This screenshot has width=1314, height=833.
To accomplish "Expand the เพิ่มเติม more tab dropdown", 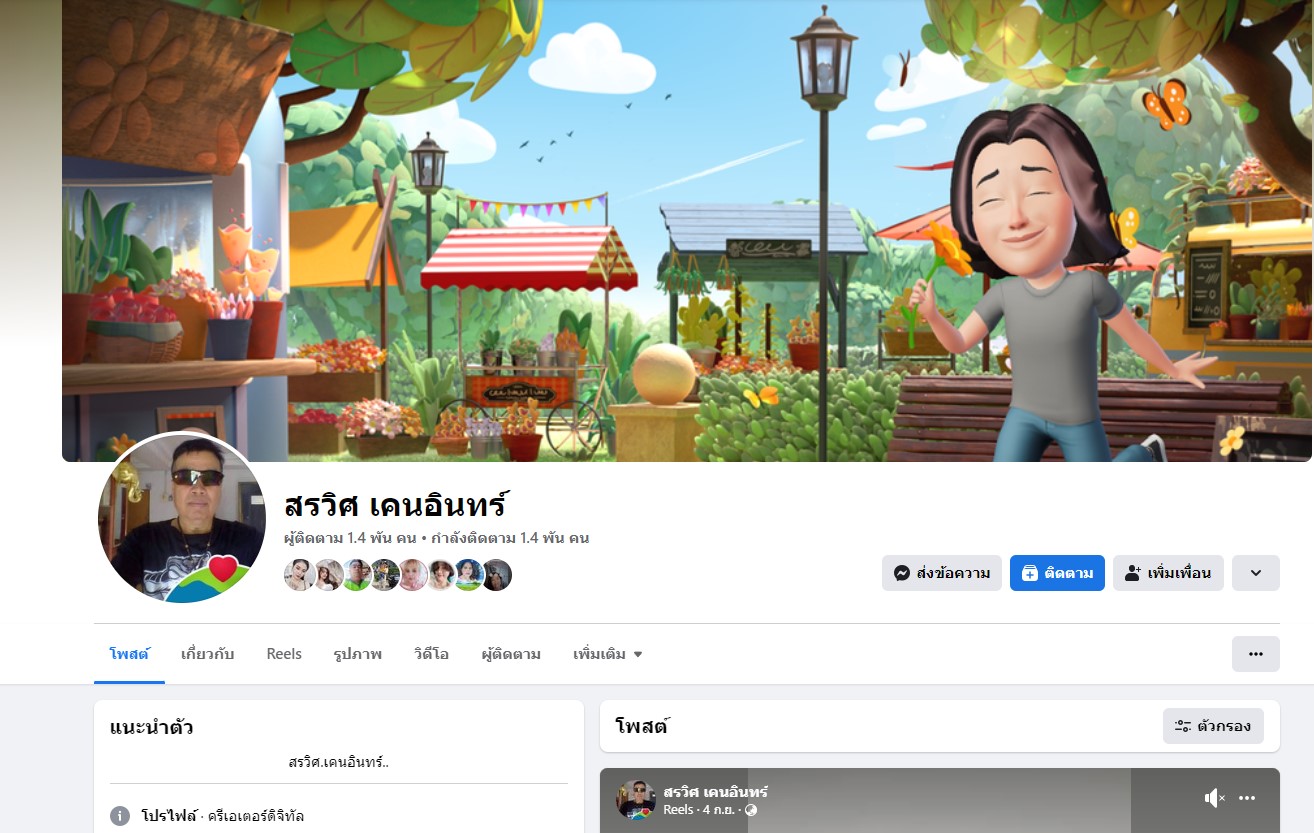I will [x=608, y=654].
